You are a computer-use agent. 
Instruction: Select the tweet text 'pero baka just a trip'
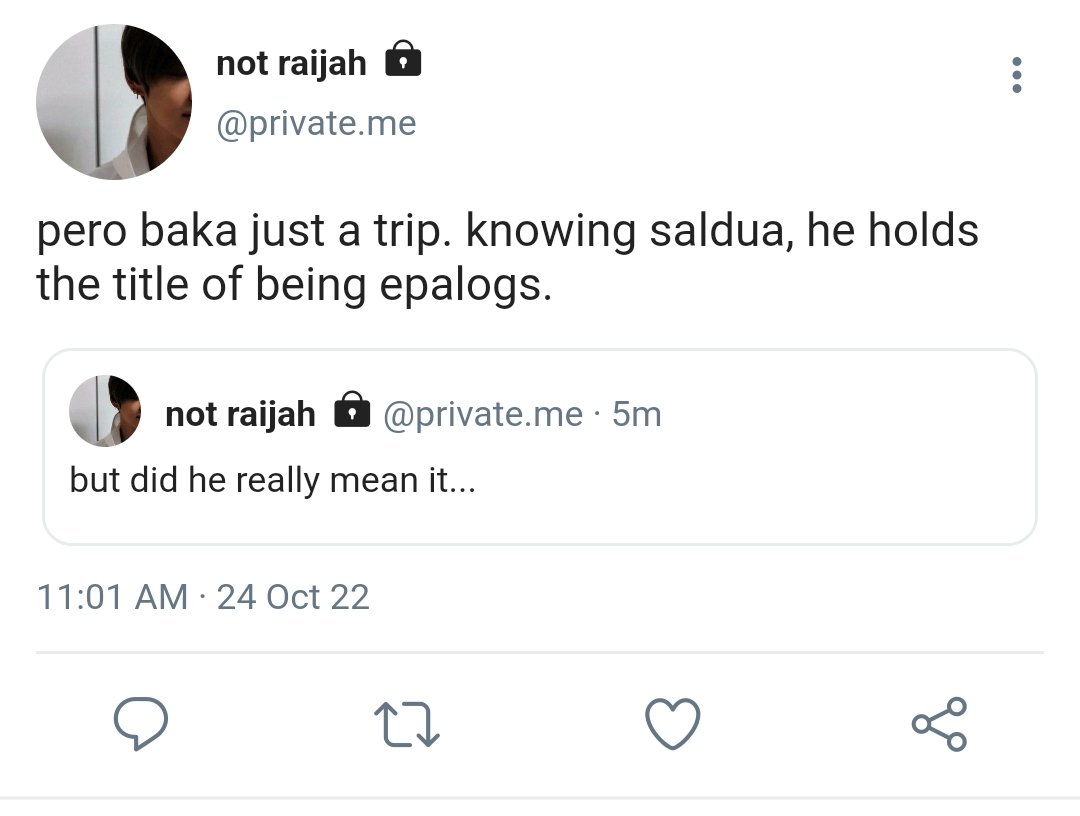[x=244, y=231]
